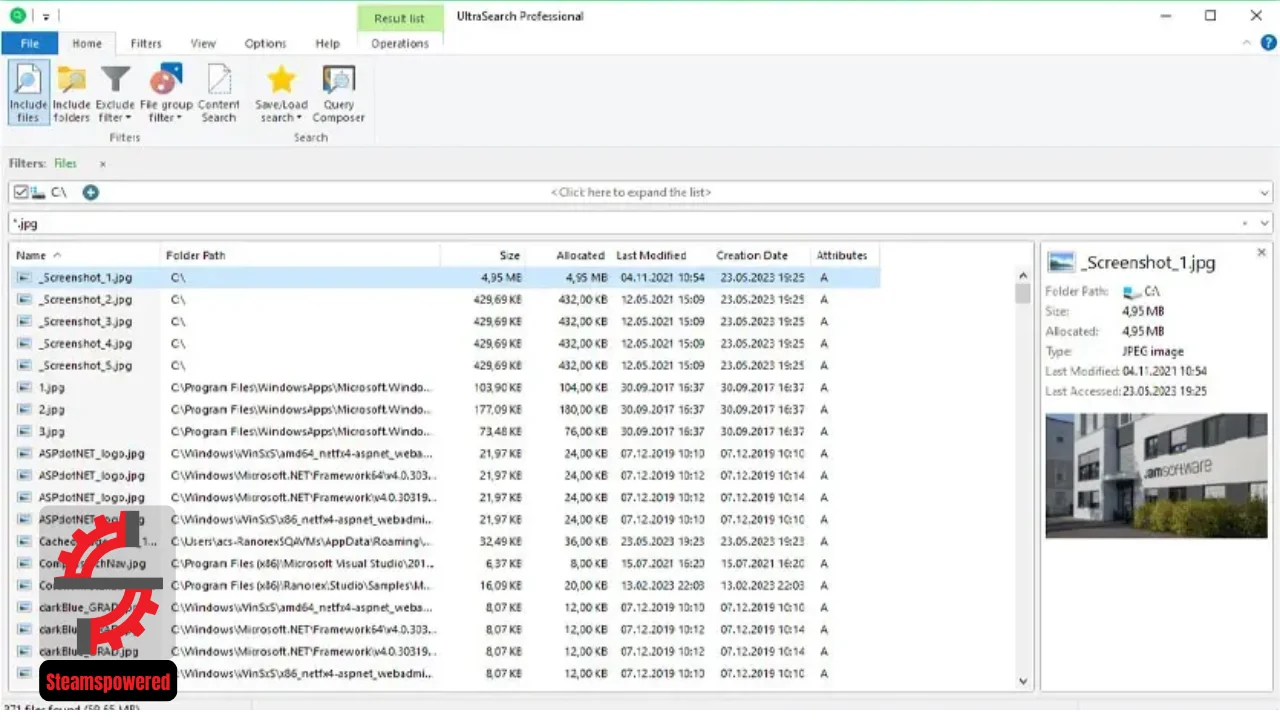Click the Ranorex Studio Samples folder path
This screenshot has height=720, width=1280.
click(x=301, y=586)
